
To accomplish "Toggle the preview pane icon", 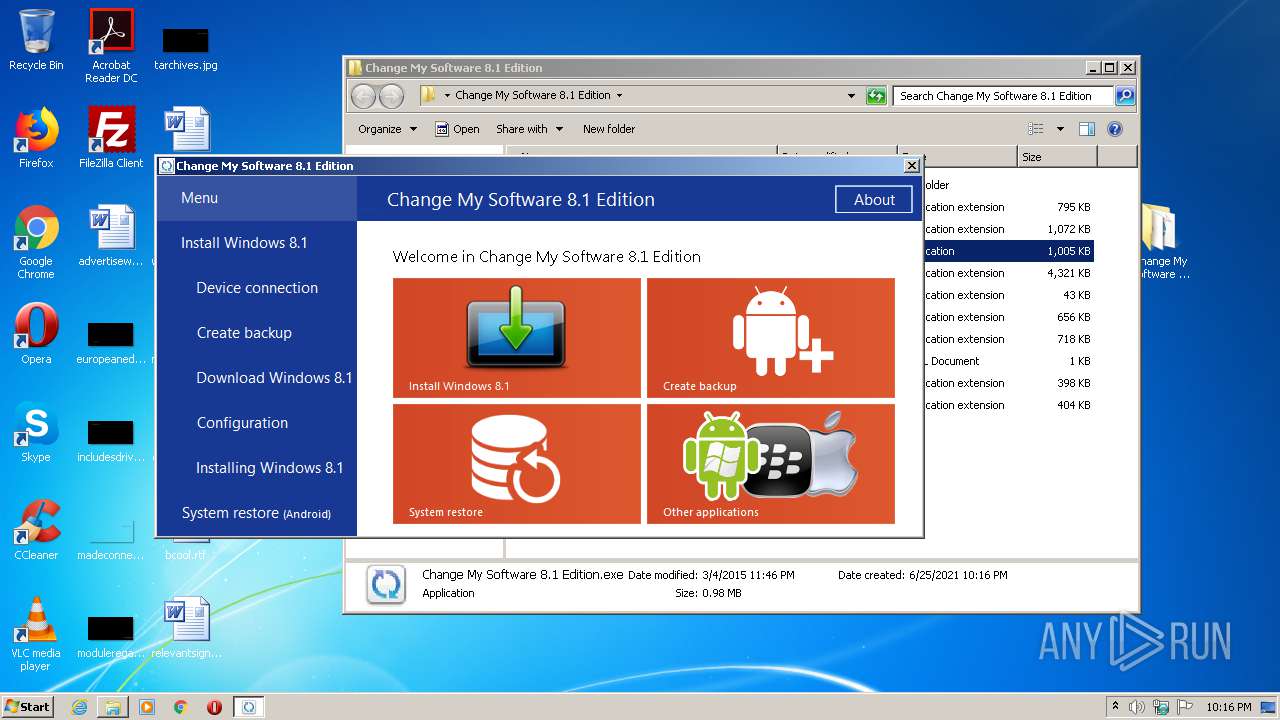I will tap(1087, 129).
